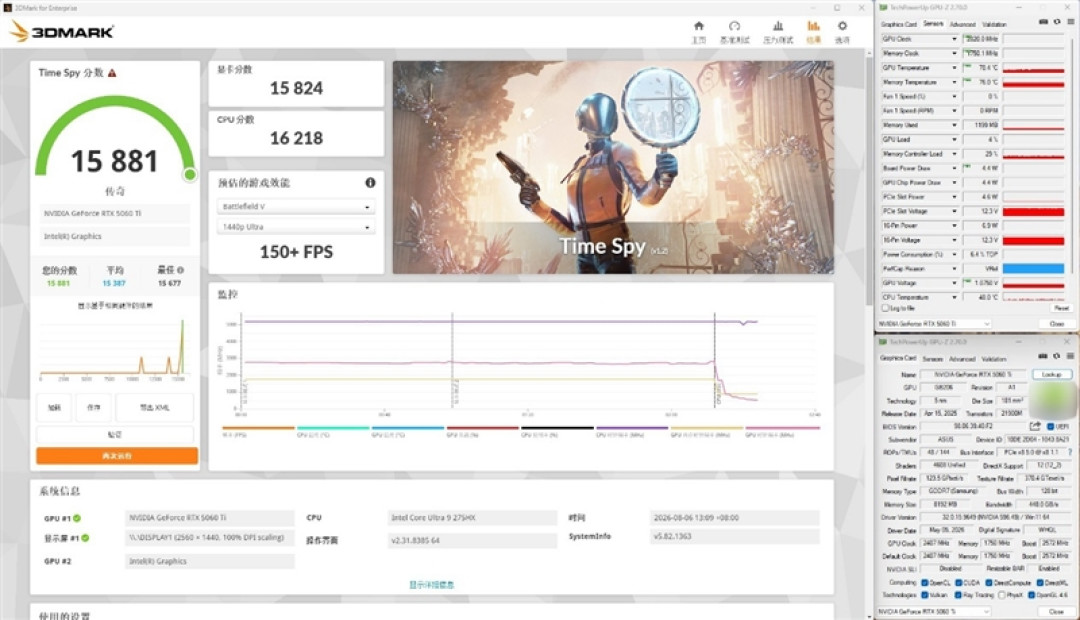Screen dimensions: 1080x620
Task: Switch to Validation tab in lower GPU-Z window
Action: click(x=994, y=359)
